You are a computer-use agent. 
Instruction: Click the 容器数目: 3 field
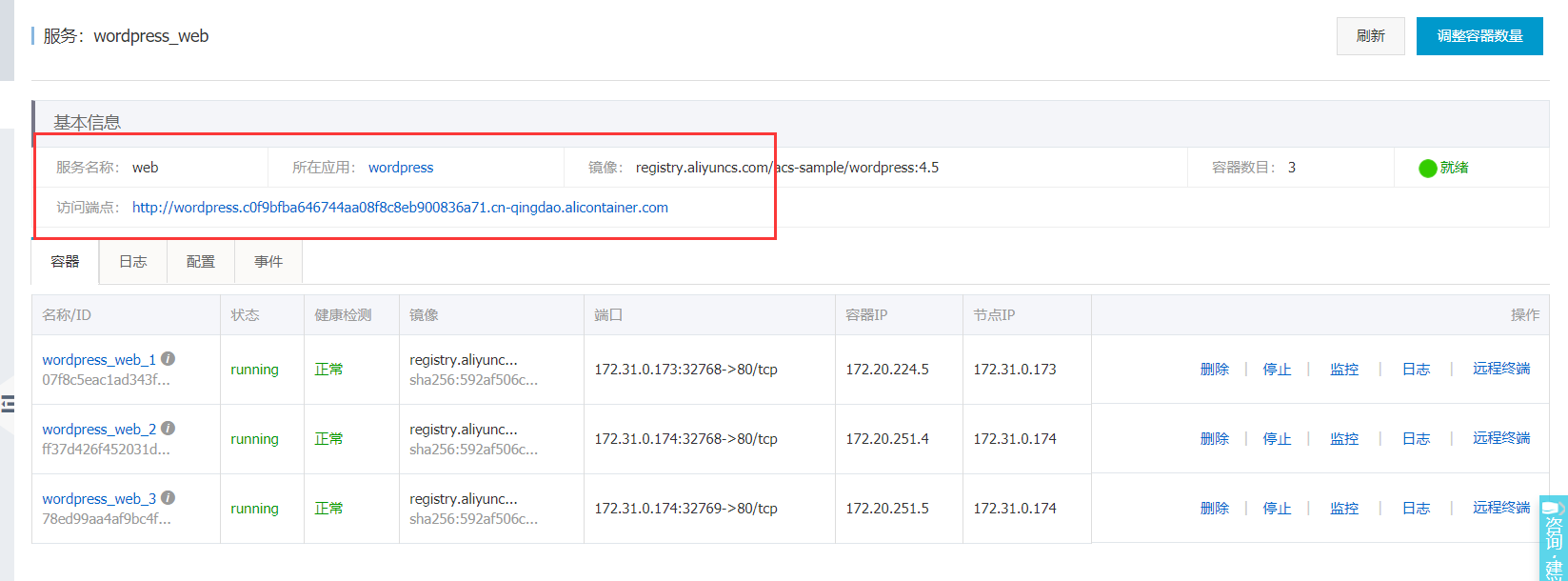click(1254, 168)
